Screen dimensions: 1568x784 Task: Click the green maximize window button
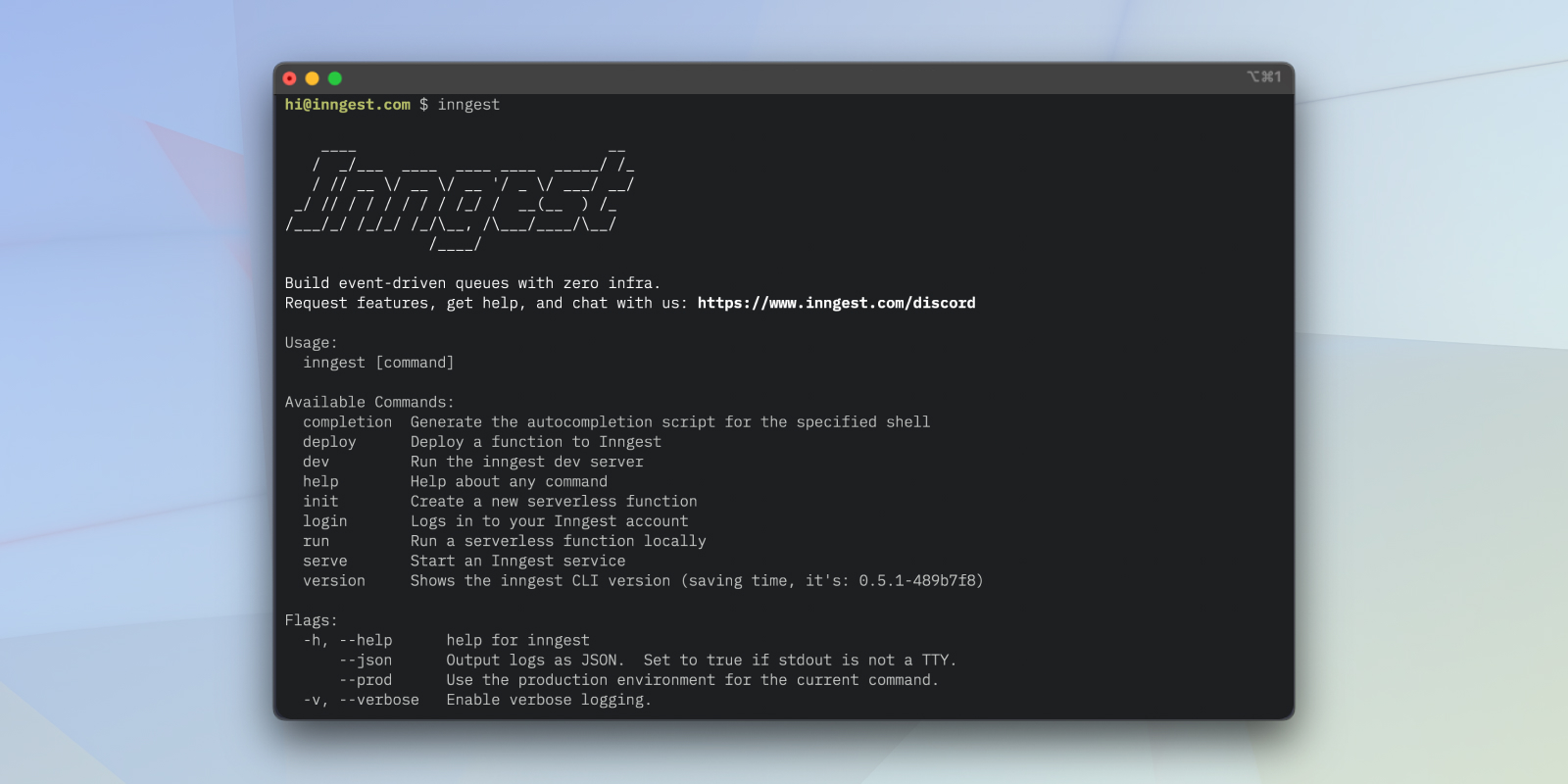[334, 78]
